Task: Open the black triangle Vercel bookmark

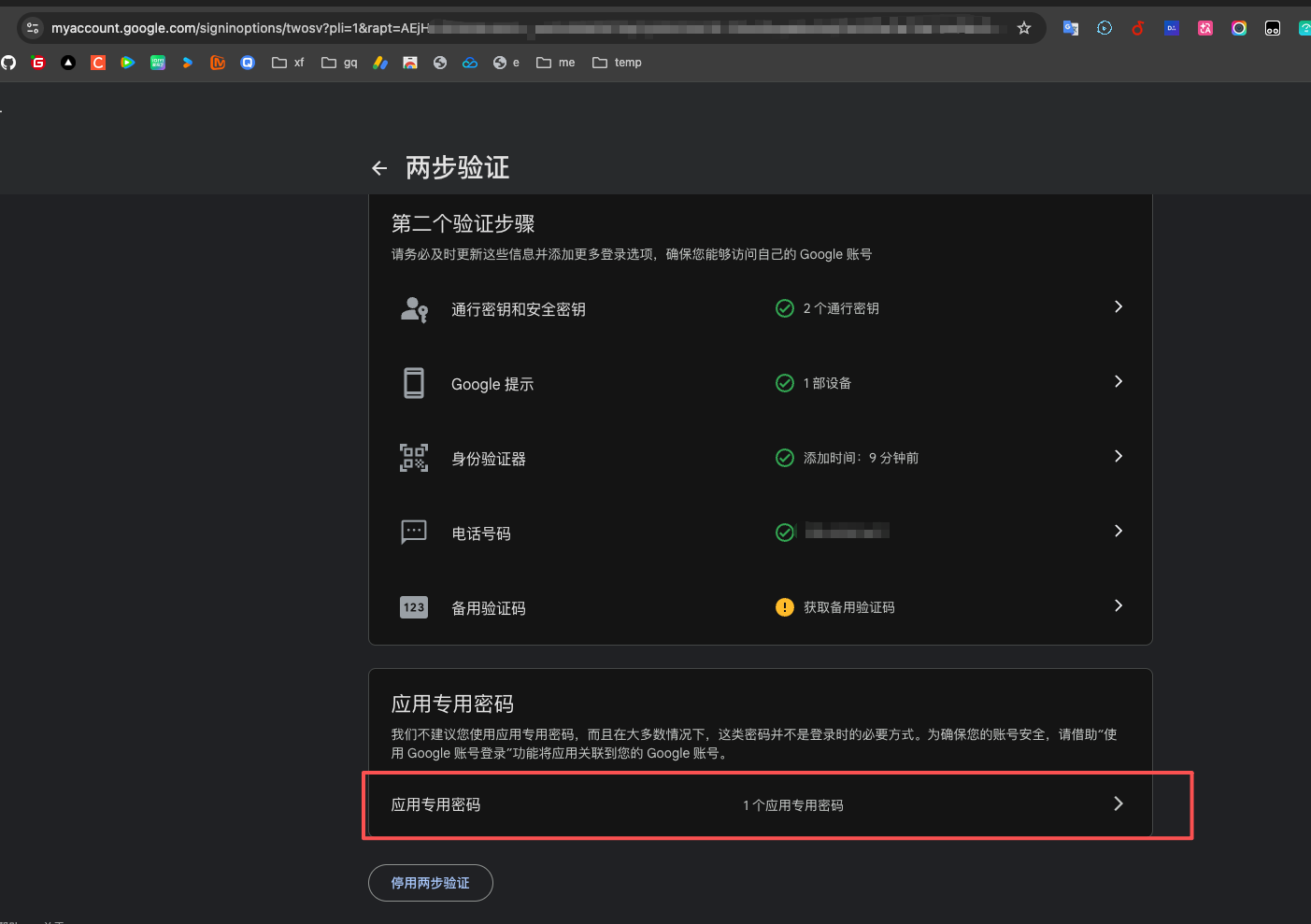Action: point(68,63)
